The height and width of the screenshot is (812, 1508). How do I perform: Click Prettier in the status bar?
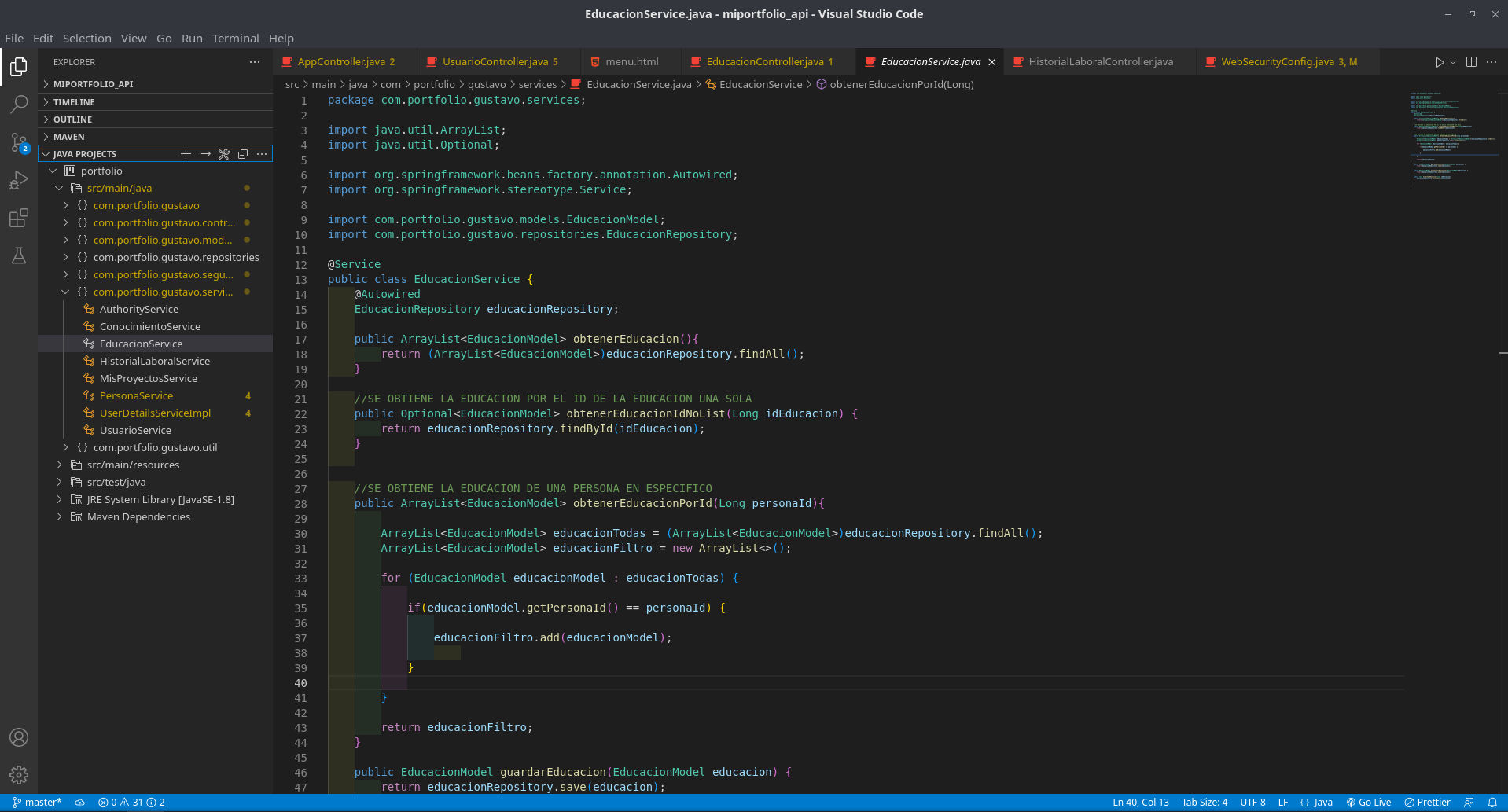click(x=1428, y=803)
